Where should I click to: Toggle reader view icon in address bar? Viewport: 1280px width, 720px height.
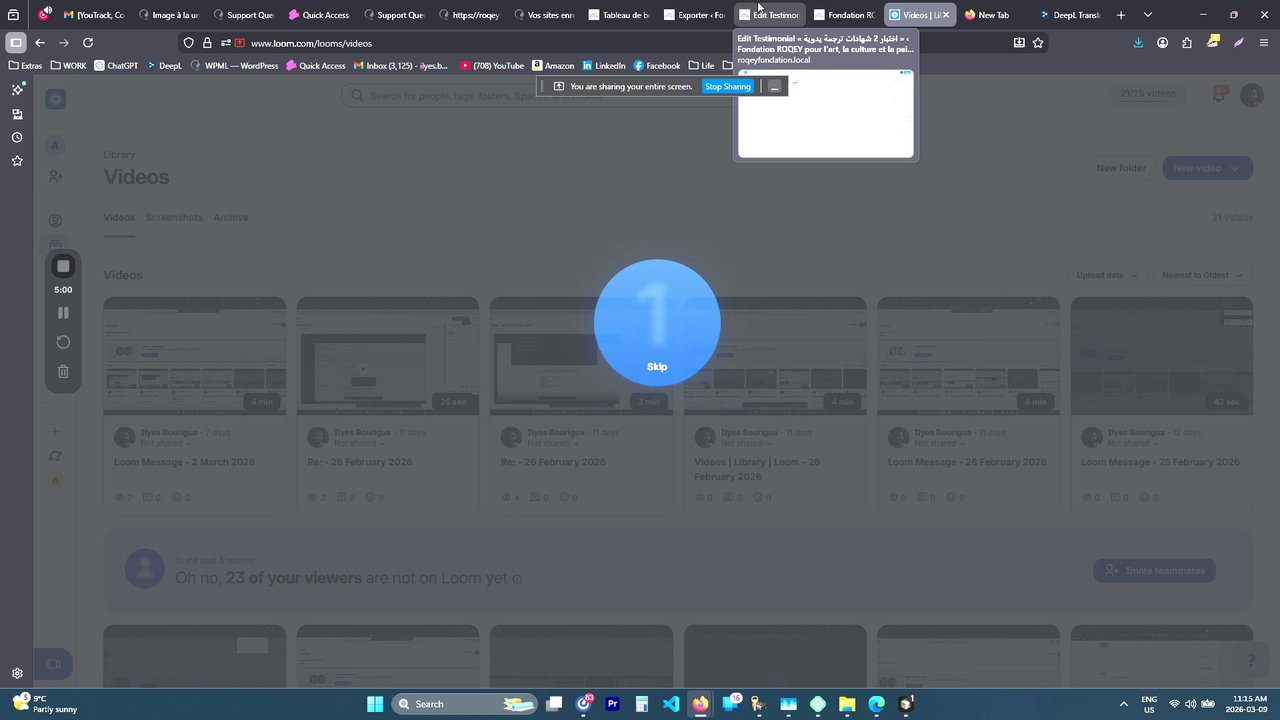point(1019,43)
